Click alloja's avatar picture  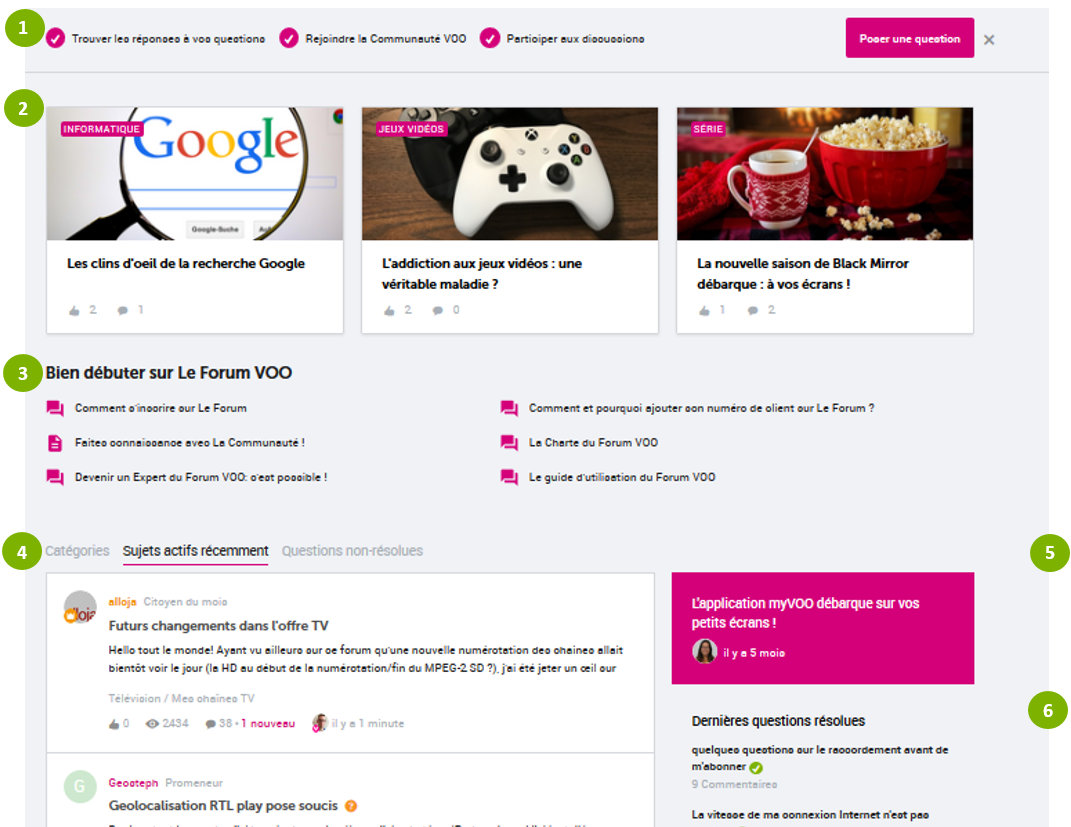click(x=80, y=607)
